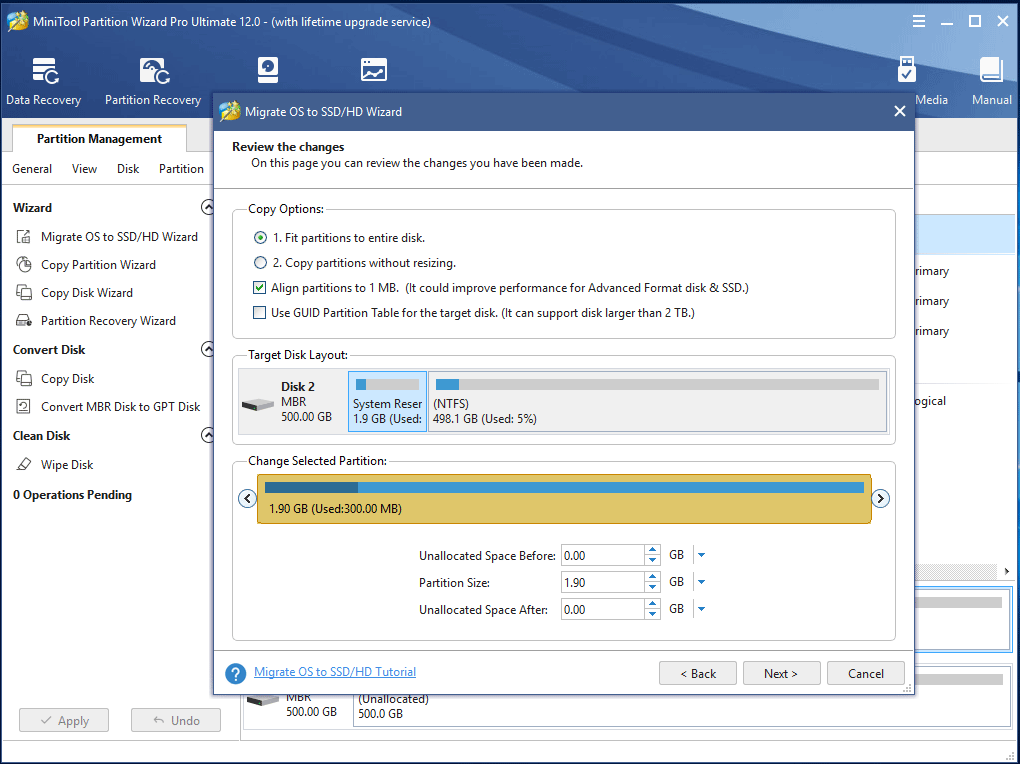Image resolution: width=1020 pixels, height=764 pixels.
Task: Collapse the Wizard sidebar section
Action: pos(207,208)
